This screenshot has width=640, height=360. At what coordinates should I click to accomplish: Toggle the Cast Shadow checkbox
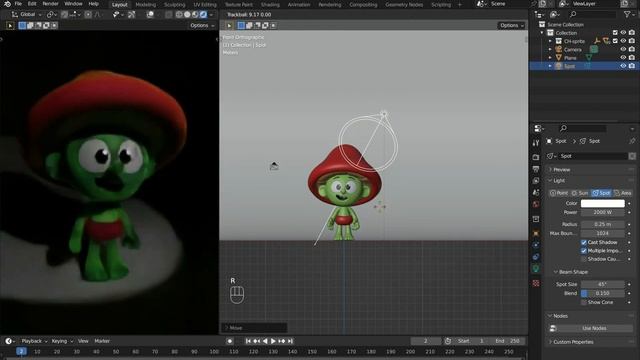584,242
